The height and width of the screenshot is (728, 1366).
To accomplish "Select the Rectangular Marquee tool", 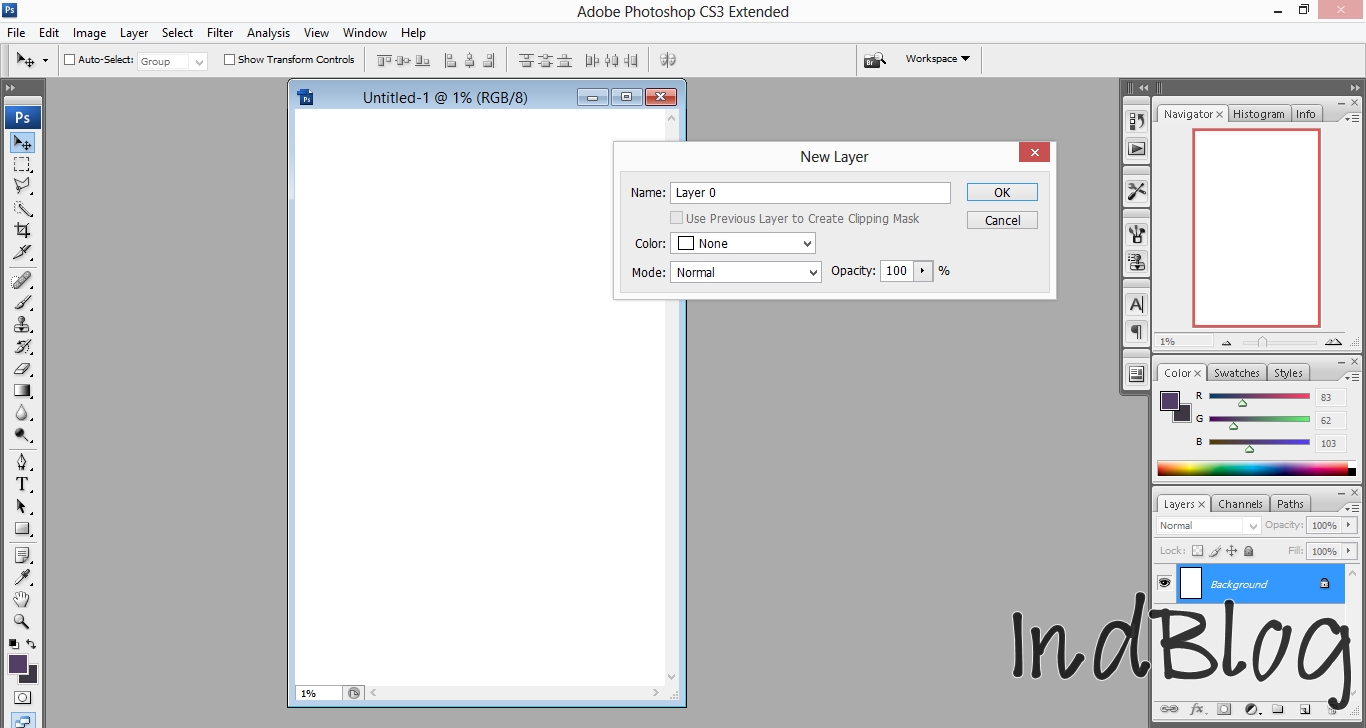I will [22, 165].
